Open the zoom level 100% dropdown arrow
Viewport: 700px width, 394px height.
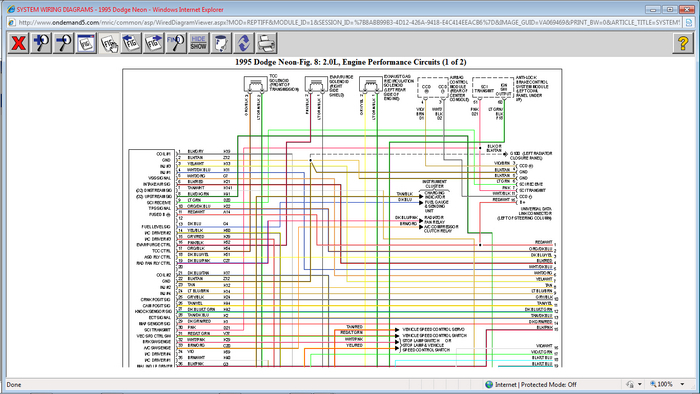pyautogui.click(x=682, y=384)
